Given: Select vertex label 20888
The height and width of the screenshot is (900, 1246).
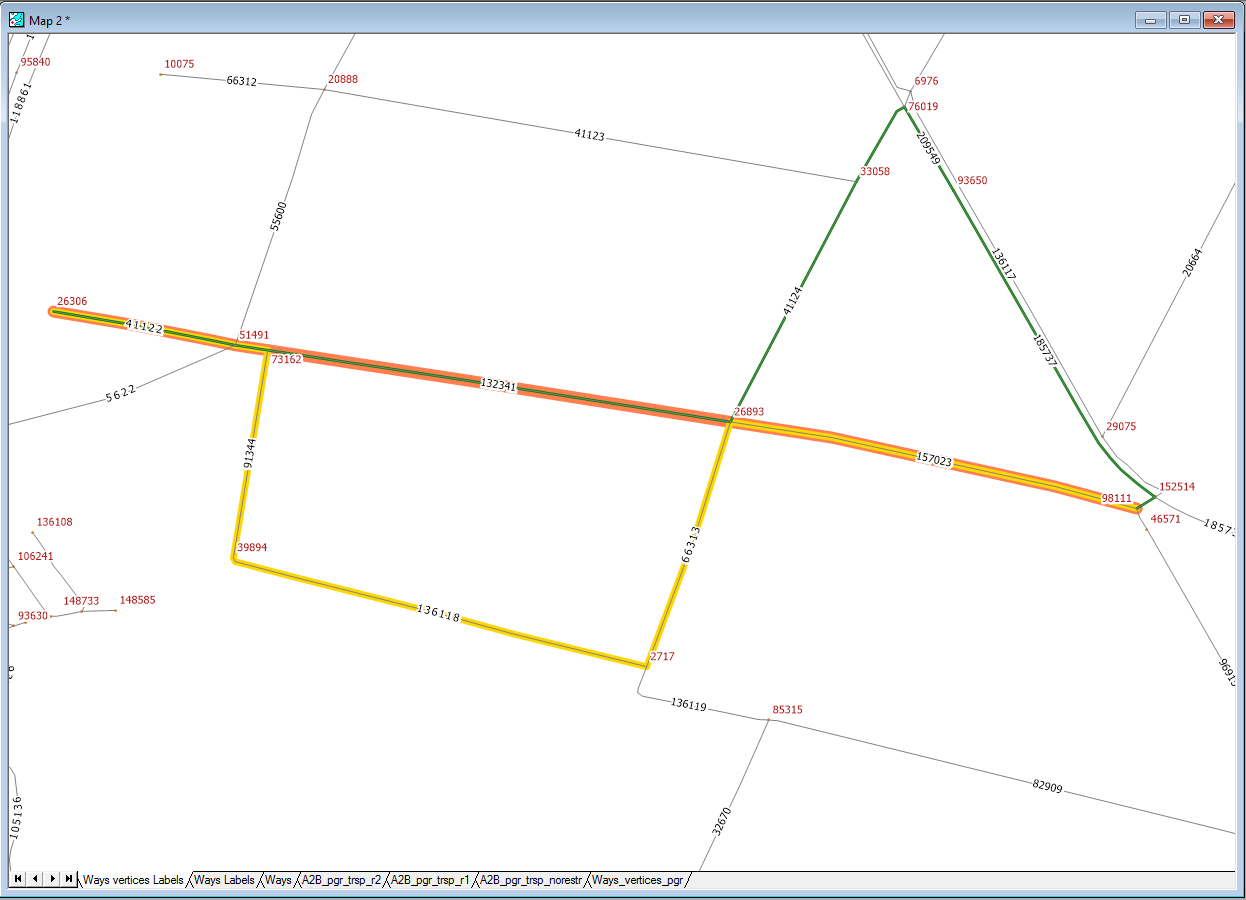Looking at the screenshot, I should (343, 79).
